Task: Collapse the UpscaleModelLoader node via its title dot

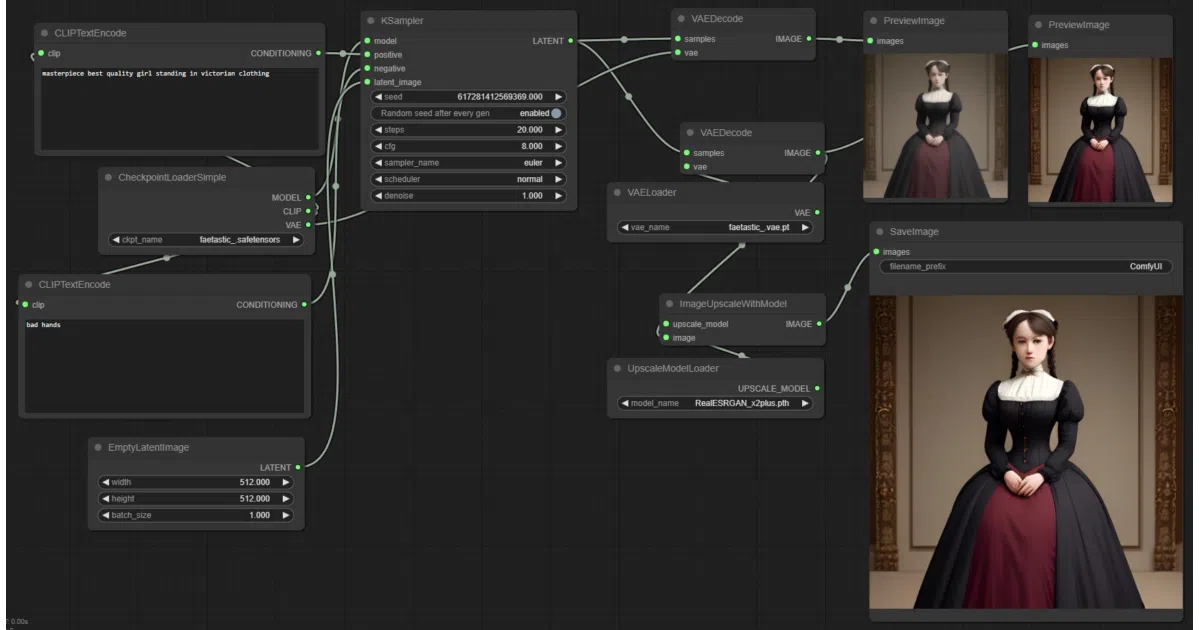Action: 616,368
